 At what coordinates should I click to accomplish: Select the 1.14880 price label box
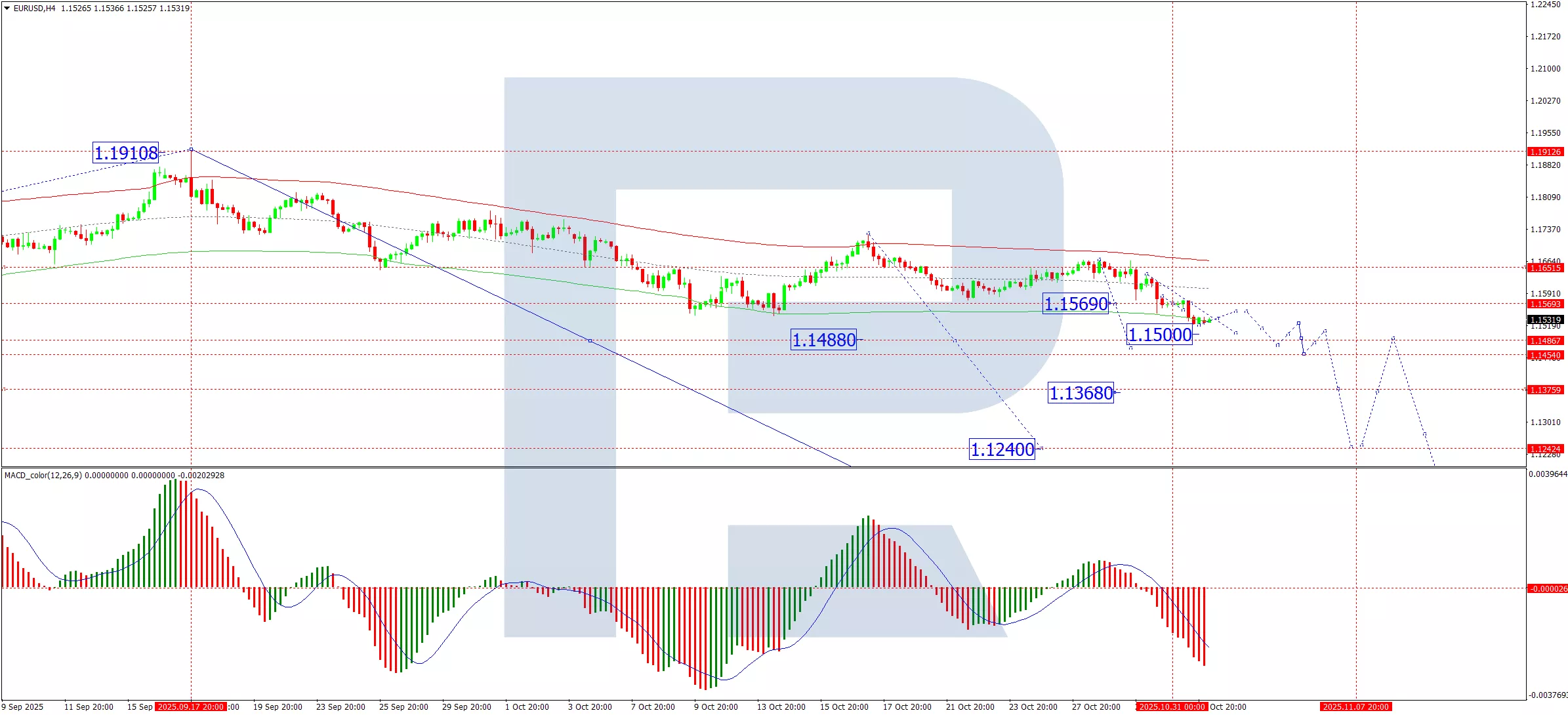coord(824,340)
